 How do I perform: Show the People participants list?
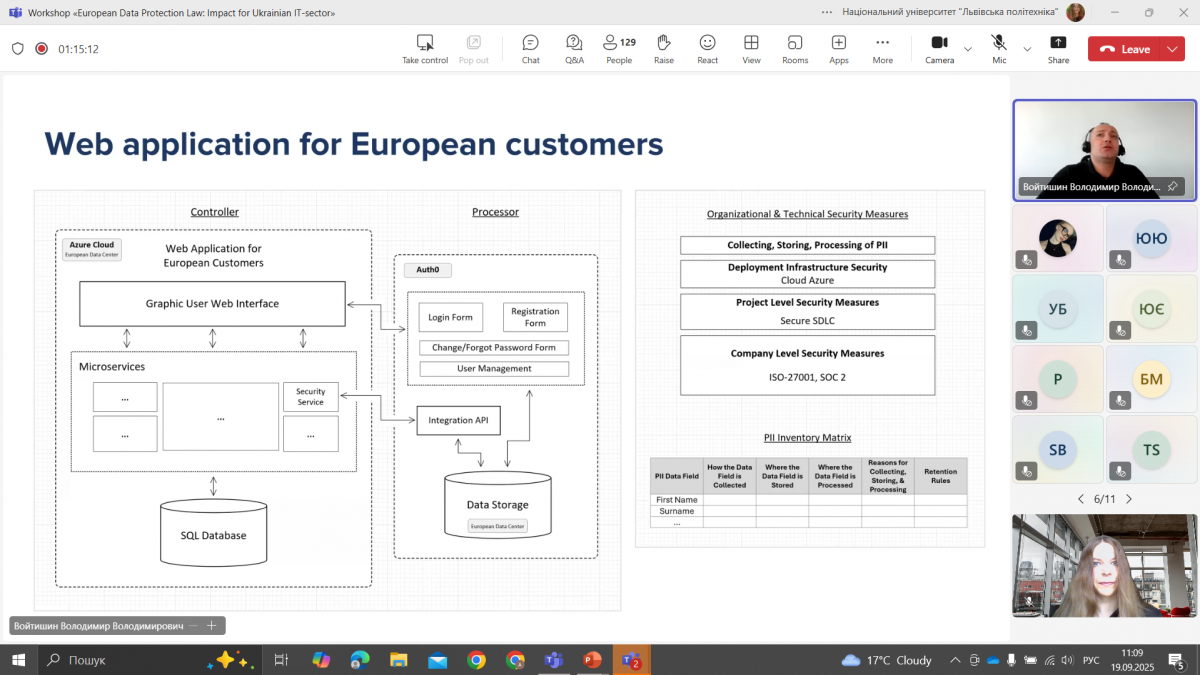click(x=619, y=49)
